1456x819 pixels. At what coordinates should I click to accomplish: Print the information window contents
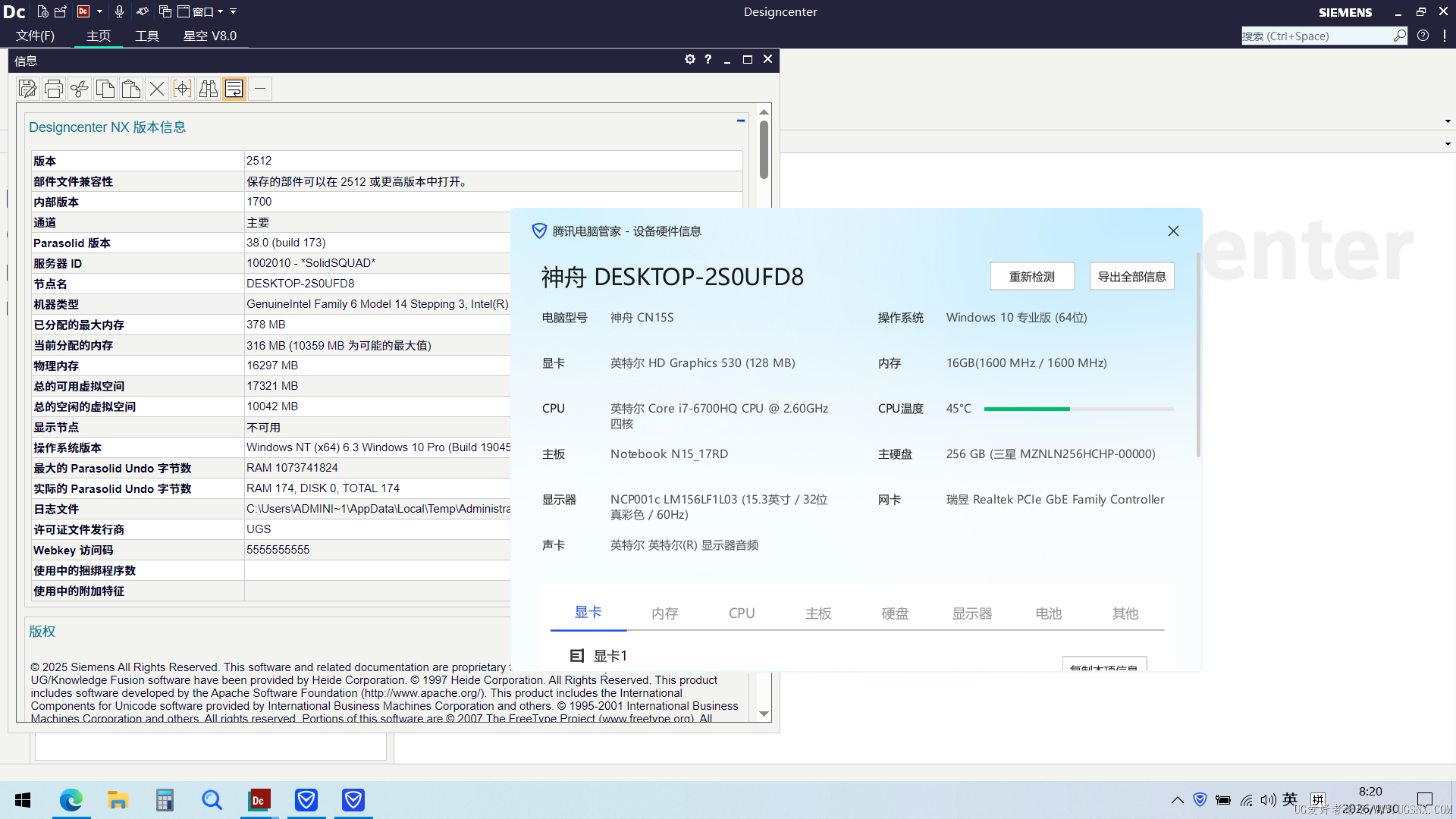(x=54, y=89)
